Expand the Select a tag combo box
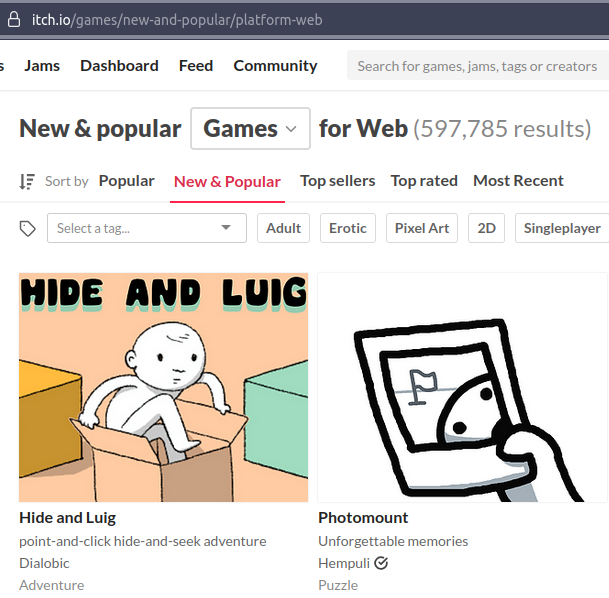Image resolution: width=609 pixels, height=598 pixels. (147, 228)
